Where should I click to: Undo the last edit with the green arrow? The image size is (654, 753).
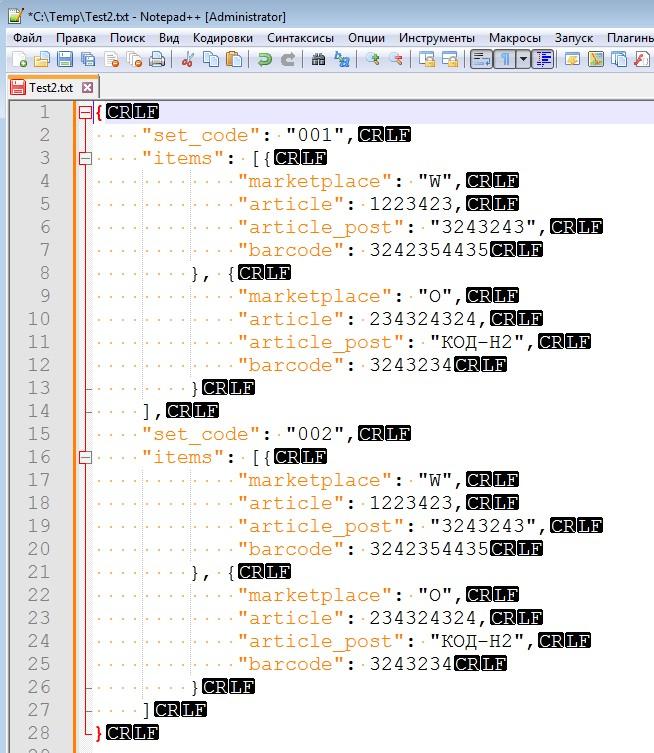(x=265, y=60)
